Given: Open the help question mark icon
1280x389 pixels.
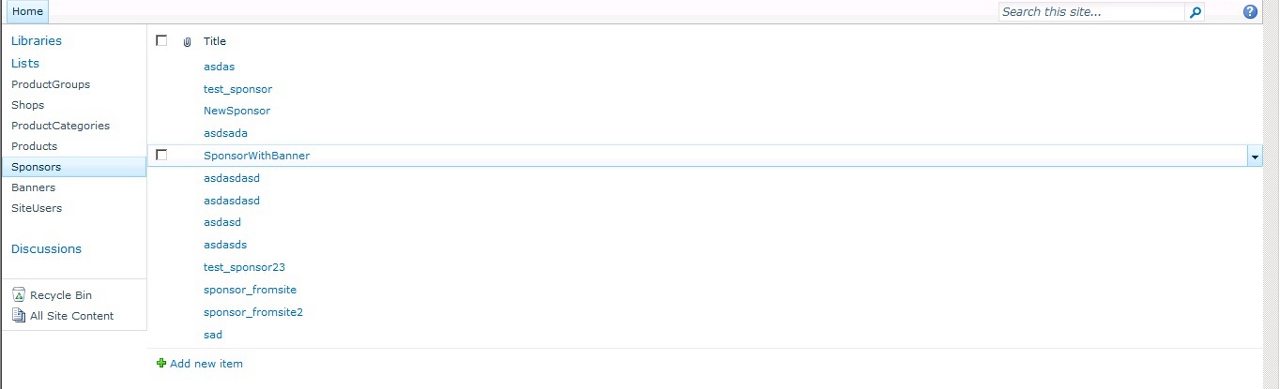Looking at the screenshot, I should point(1250,12).
